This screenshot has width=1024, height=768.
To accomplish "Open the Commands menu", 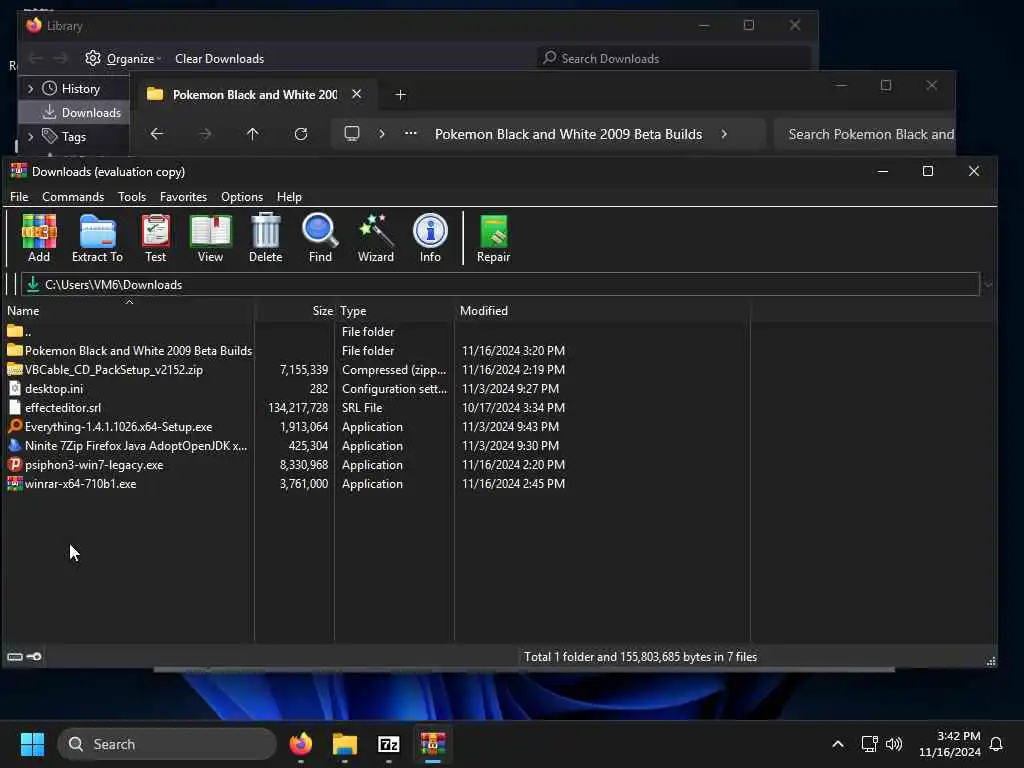I will [73, 197].
